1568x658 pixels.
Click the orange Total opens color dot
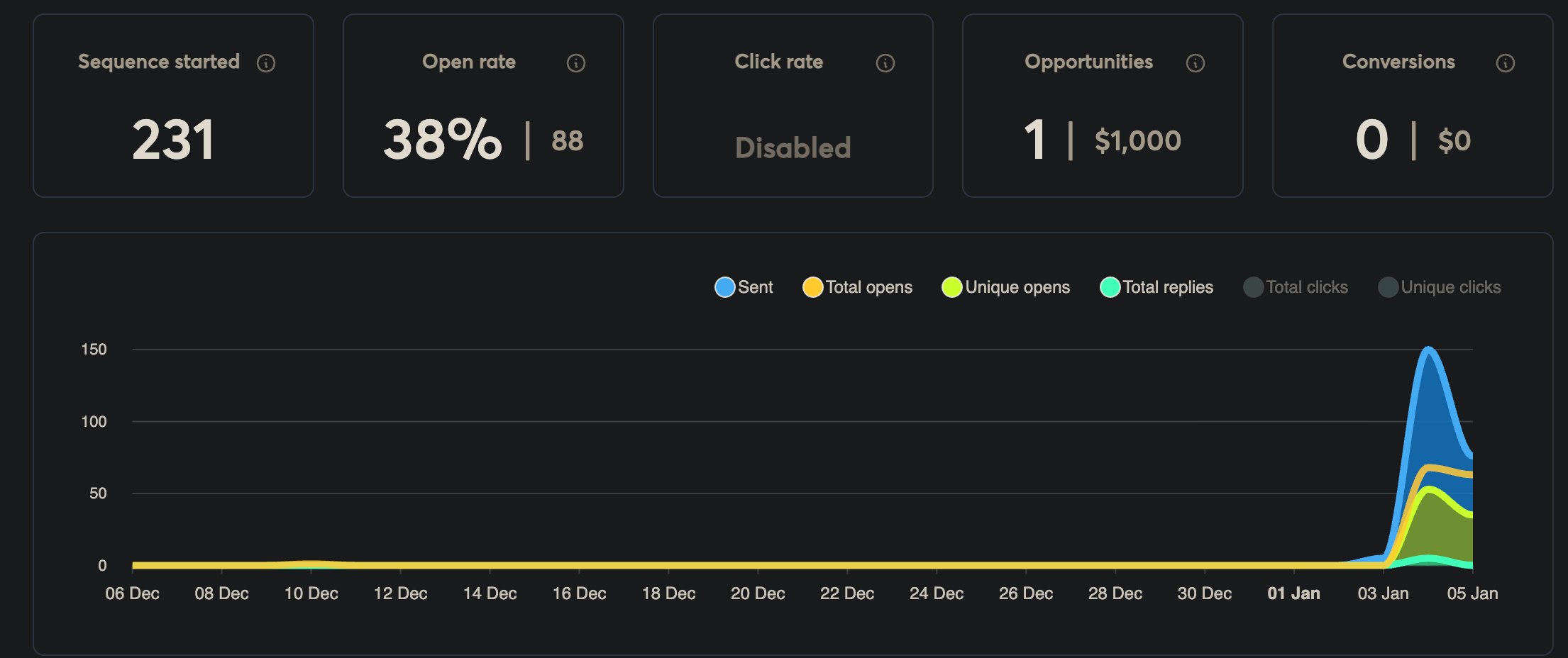[812, 287]
